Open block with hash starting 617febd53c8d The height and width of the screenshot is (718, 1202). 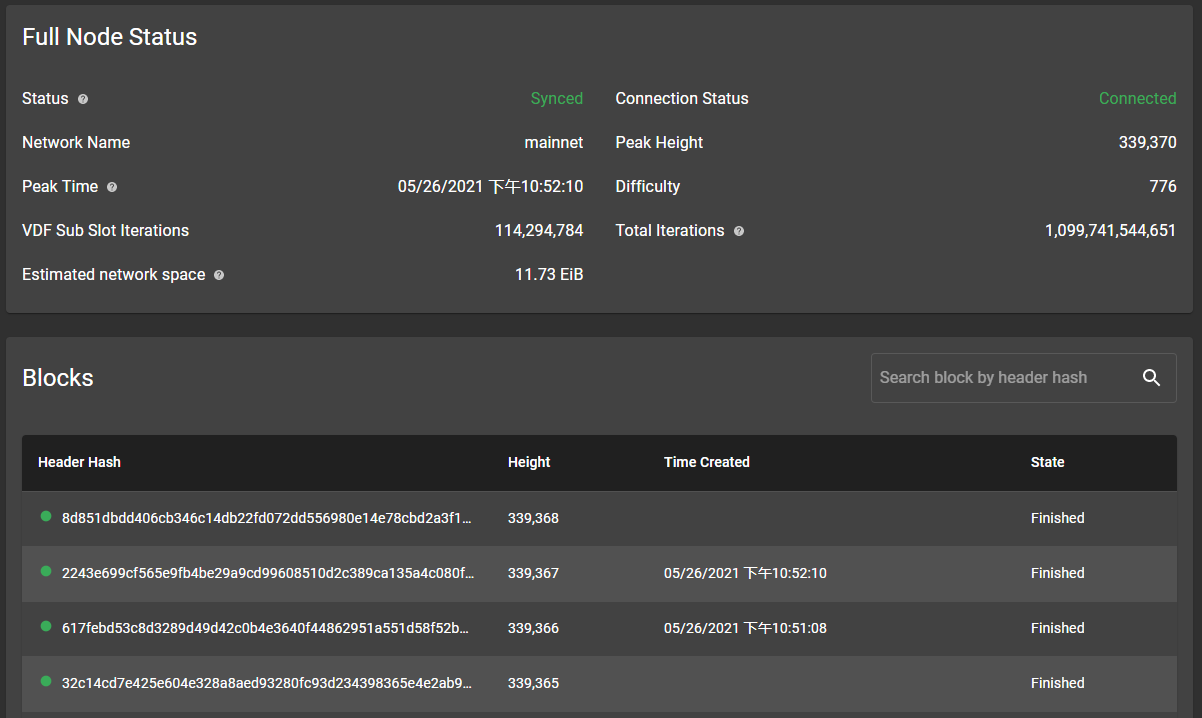266,628
